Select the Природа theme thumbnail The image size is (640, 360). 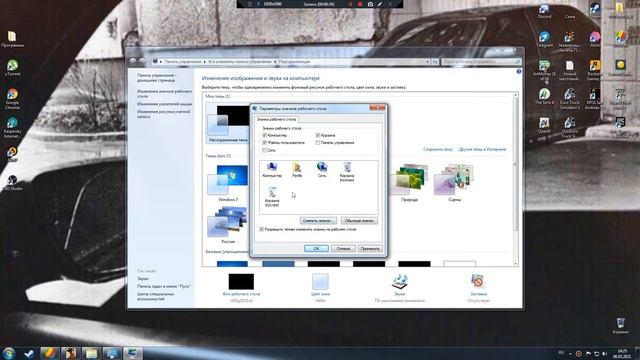tap(409, 182)
